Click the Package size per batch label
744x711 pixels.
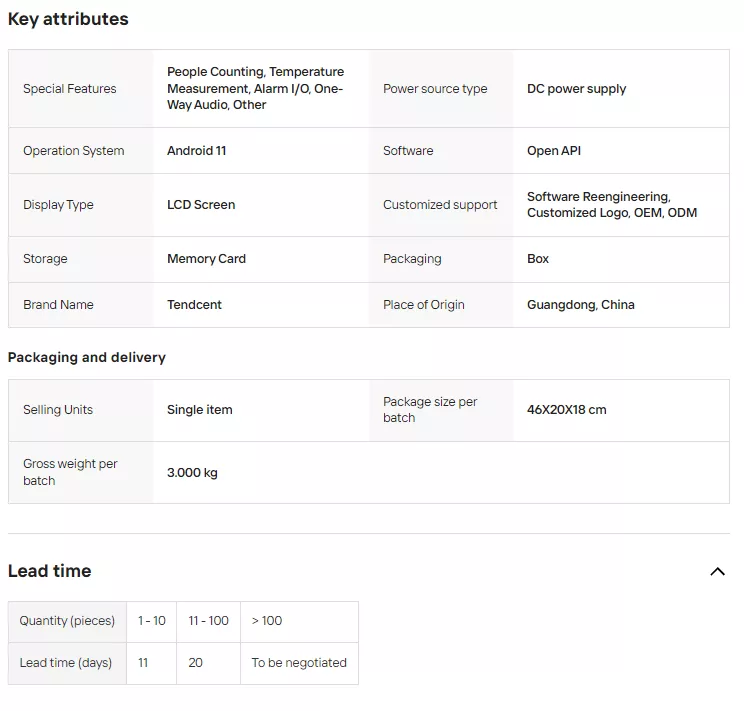430,410
